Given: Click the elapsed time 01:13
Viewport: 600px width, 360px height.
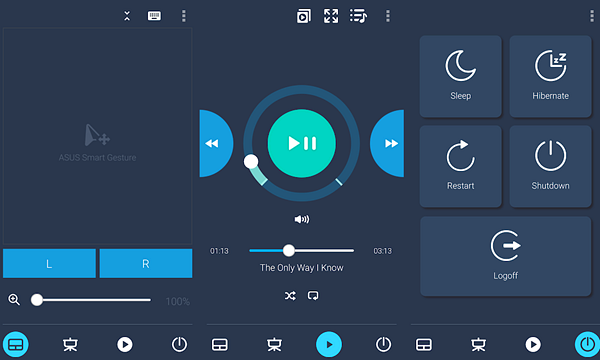Looking at the screenshot, I should pos(219,251).
